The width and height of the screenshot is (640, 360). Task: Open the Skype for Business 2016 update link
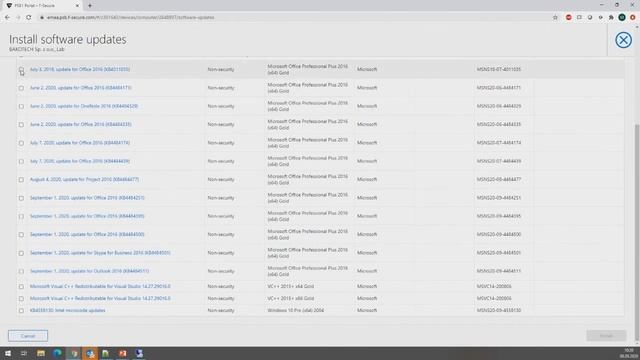[x=100, y=253]
